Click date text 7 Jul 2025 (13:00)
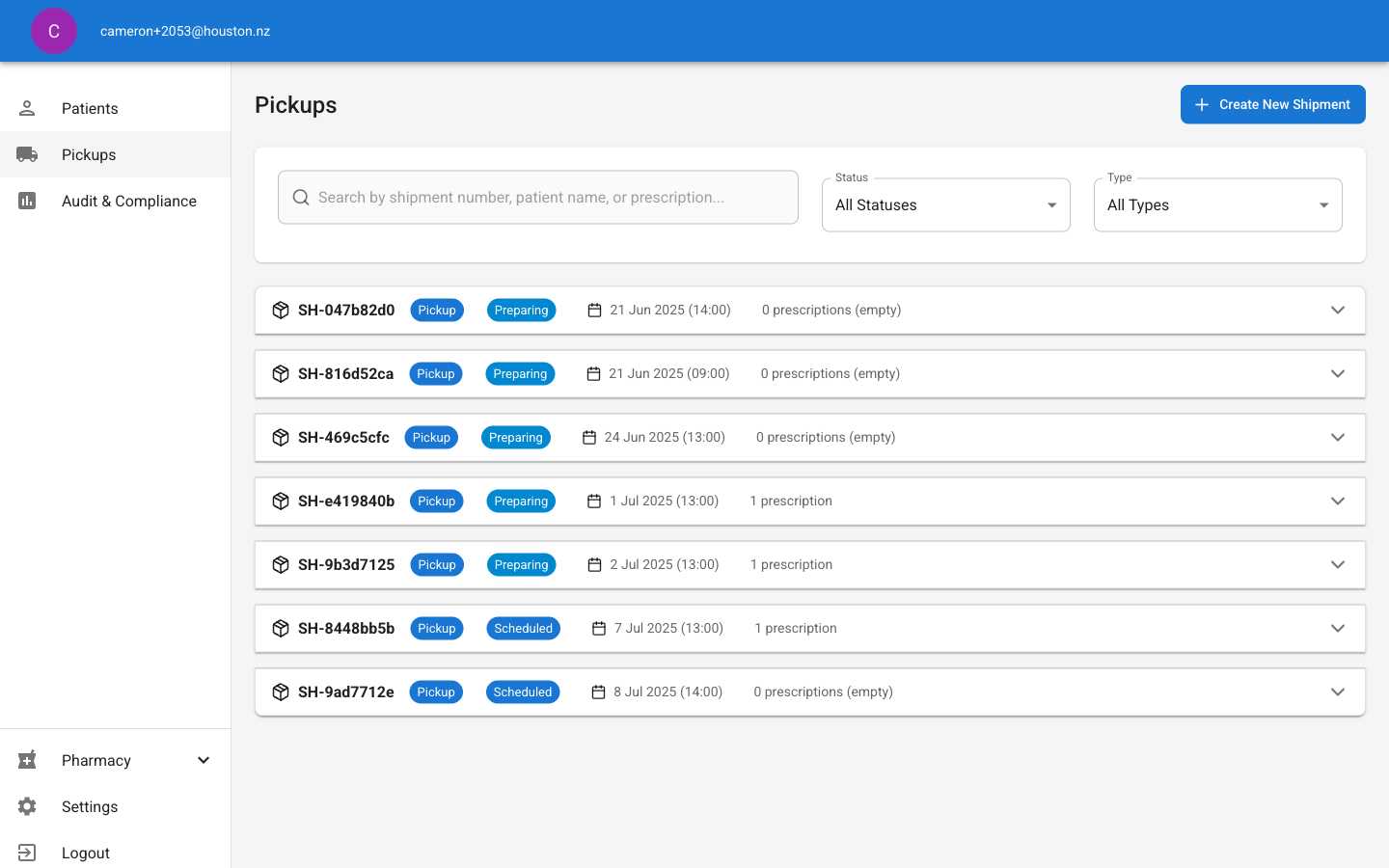Screen dimensions: 1389x868 (668, 628)
